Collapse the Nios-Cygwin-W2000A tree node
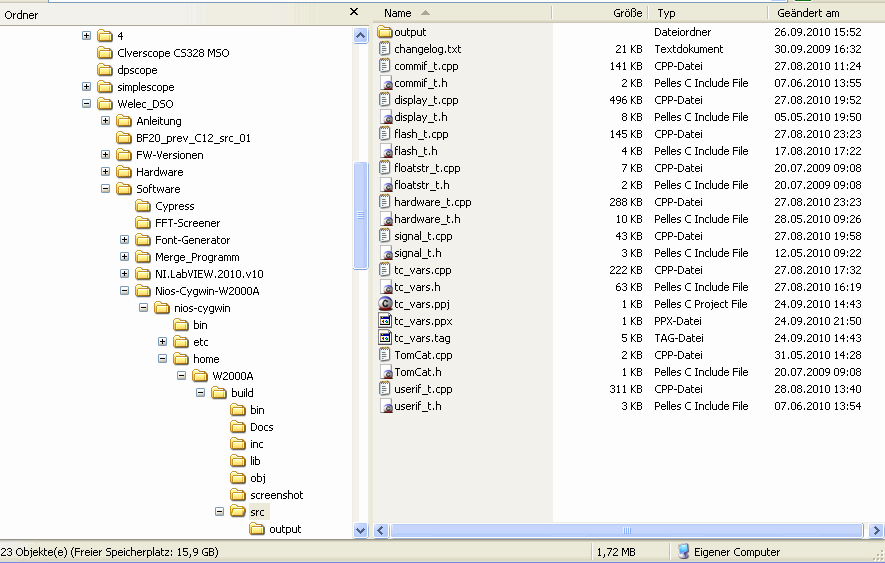The width and height of the screenshot is (885, 563). pyautogui.click(x=125, y=291)
